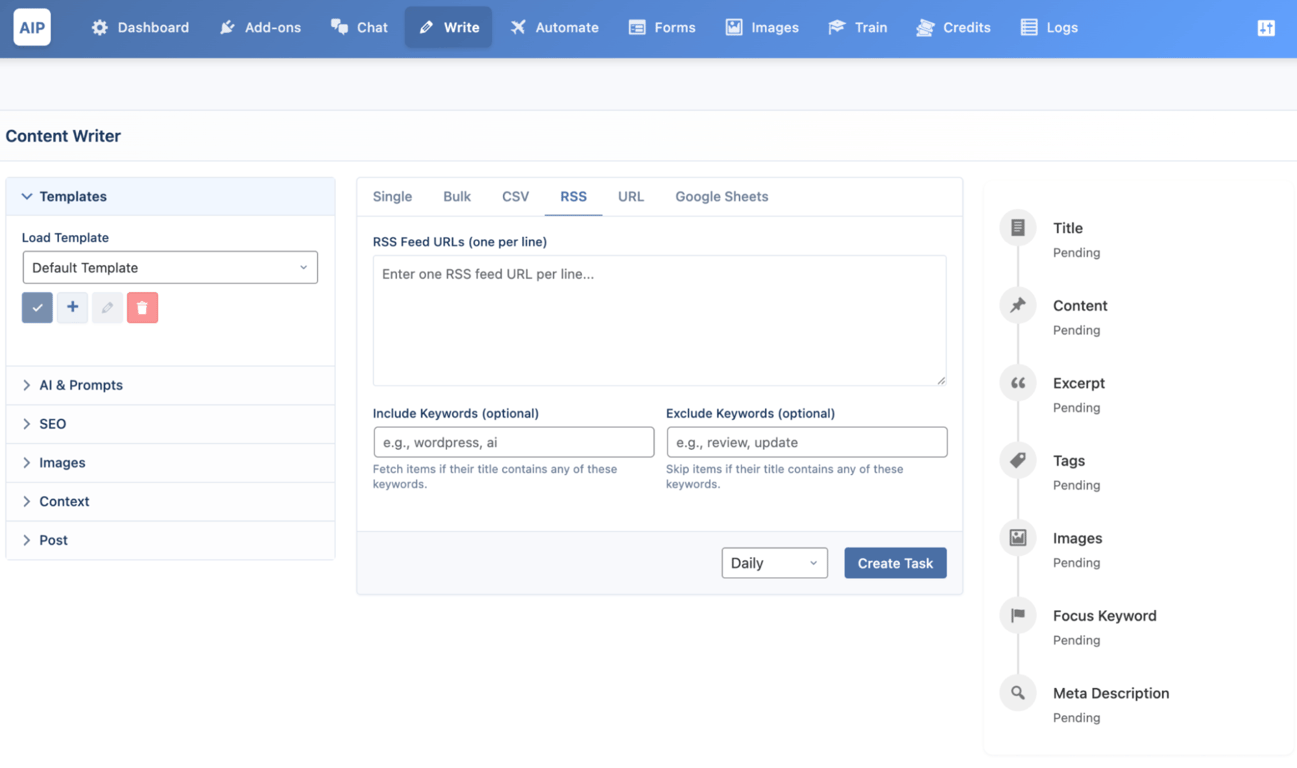Edit the template using the pencil icon

click(107, 307)
